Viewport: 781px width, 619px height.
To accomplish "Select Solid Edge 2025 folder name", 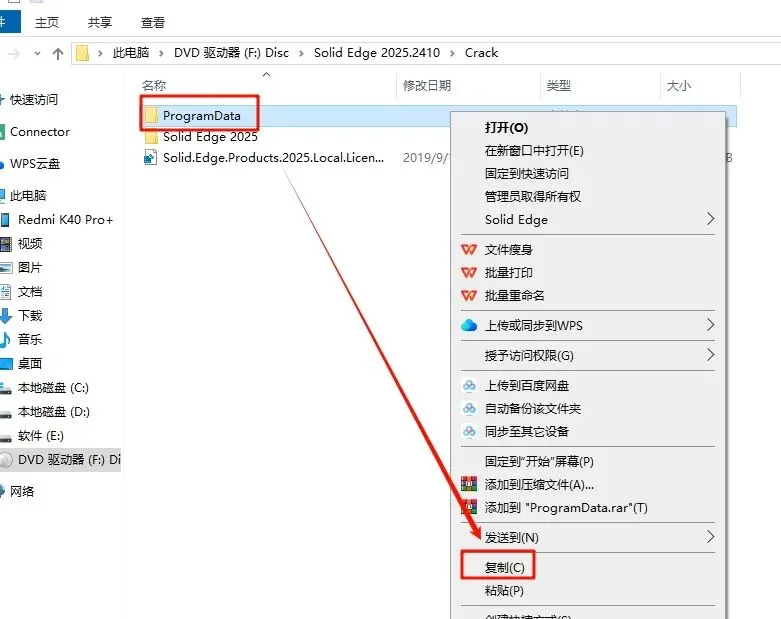I will tap(210, 137).
